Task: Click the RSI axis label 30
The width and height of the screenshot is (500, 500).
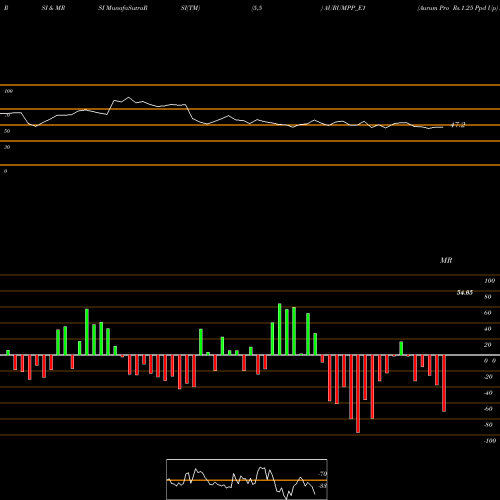Action: (x=7, y=147)
